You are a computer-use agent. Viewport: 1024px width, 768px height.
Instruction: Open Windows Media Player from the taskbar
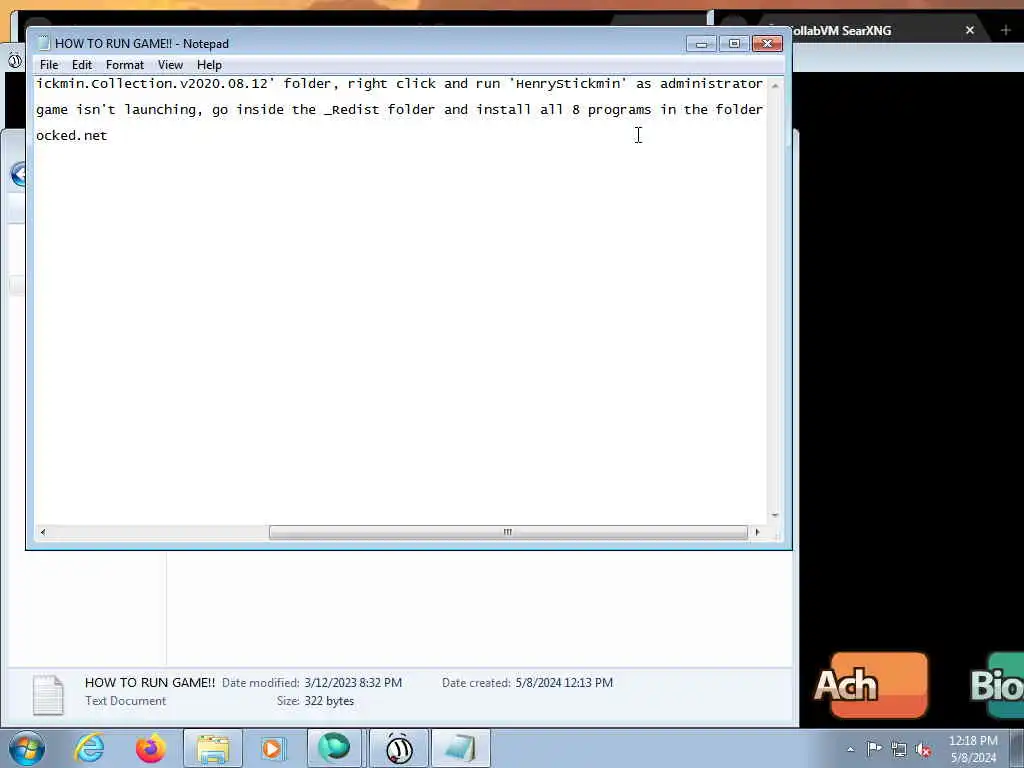[x=273, y=748]
